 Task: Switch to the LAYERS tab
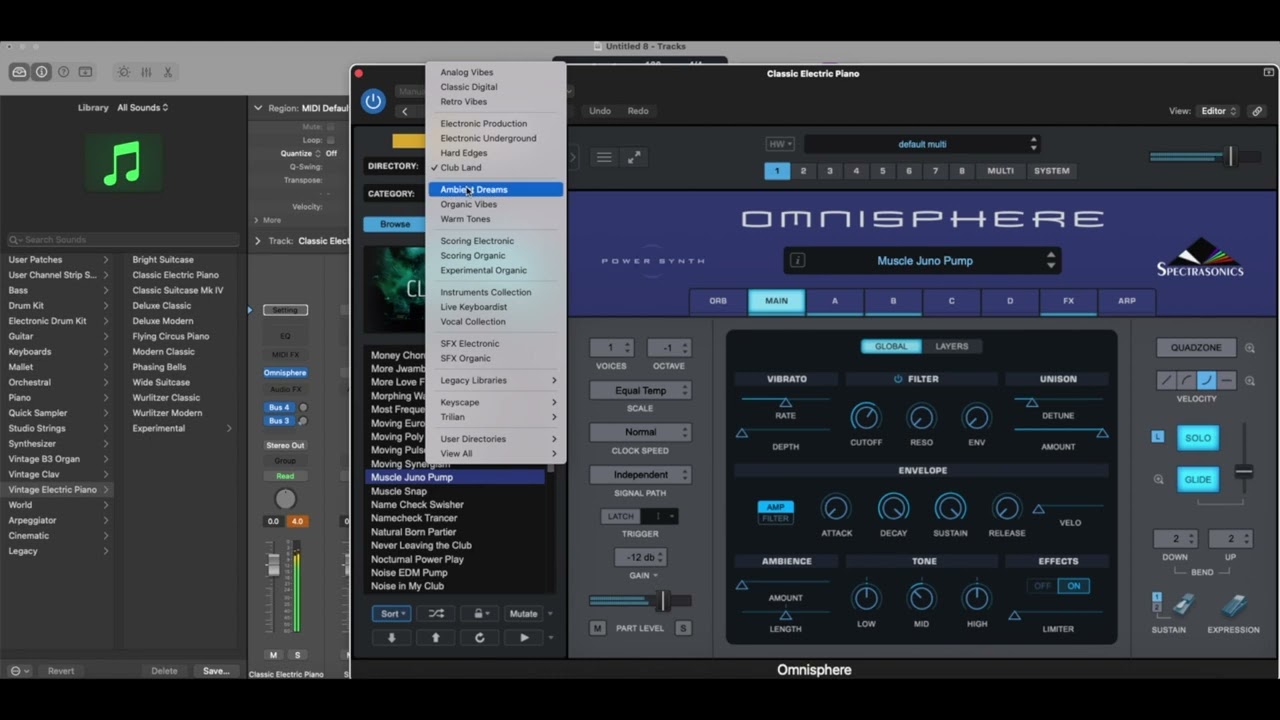(951, 346)
